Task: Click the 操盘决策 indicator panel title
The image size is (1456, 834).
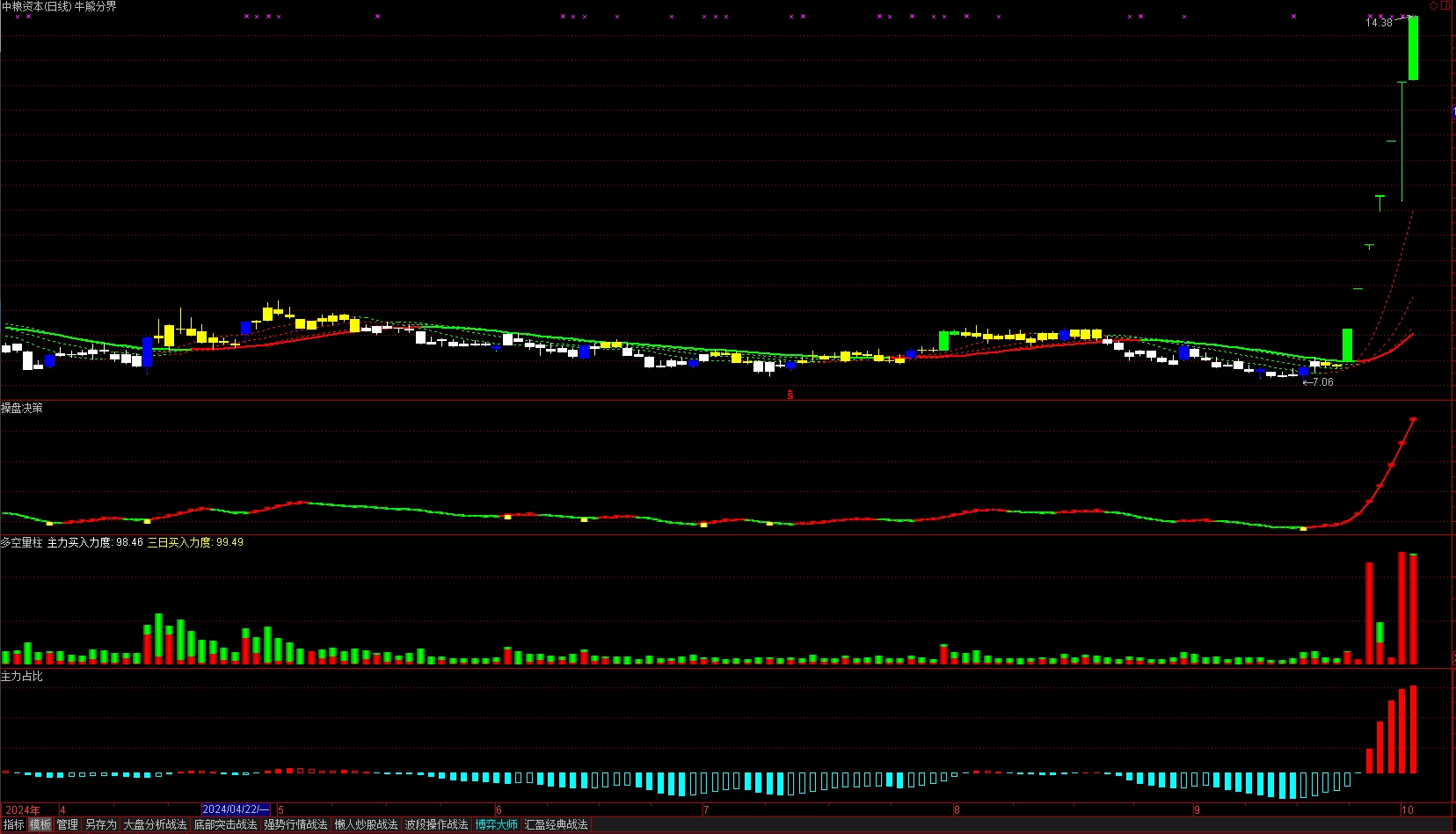Action: click(x=22, y=408)
